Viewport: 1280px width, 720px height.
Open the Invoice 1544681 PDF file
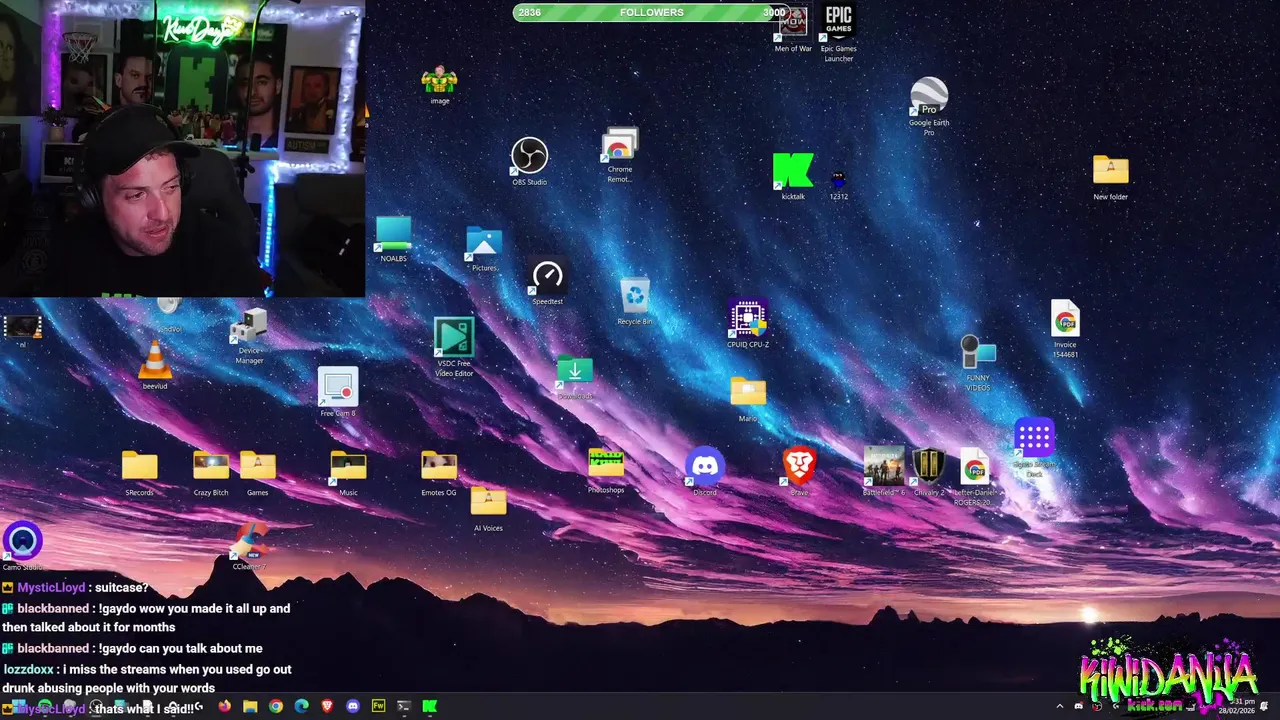1065,327
